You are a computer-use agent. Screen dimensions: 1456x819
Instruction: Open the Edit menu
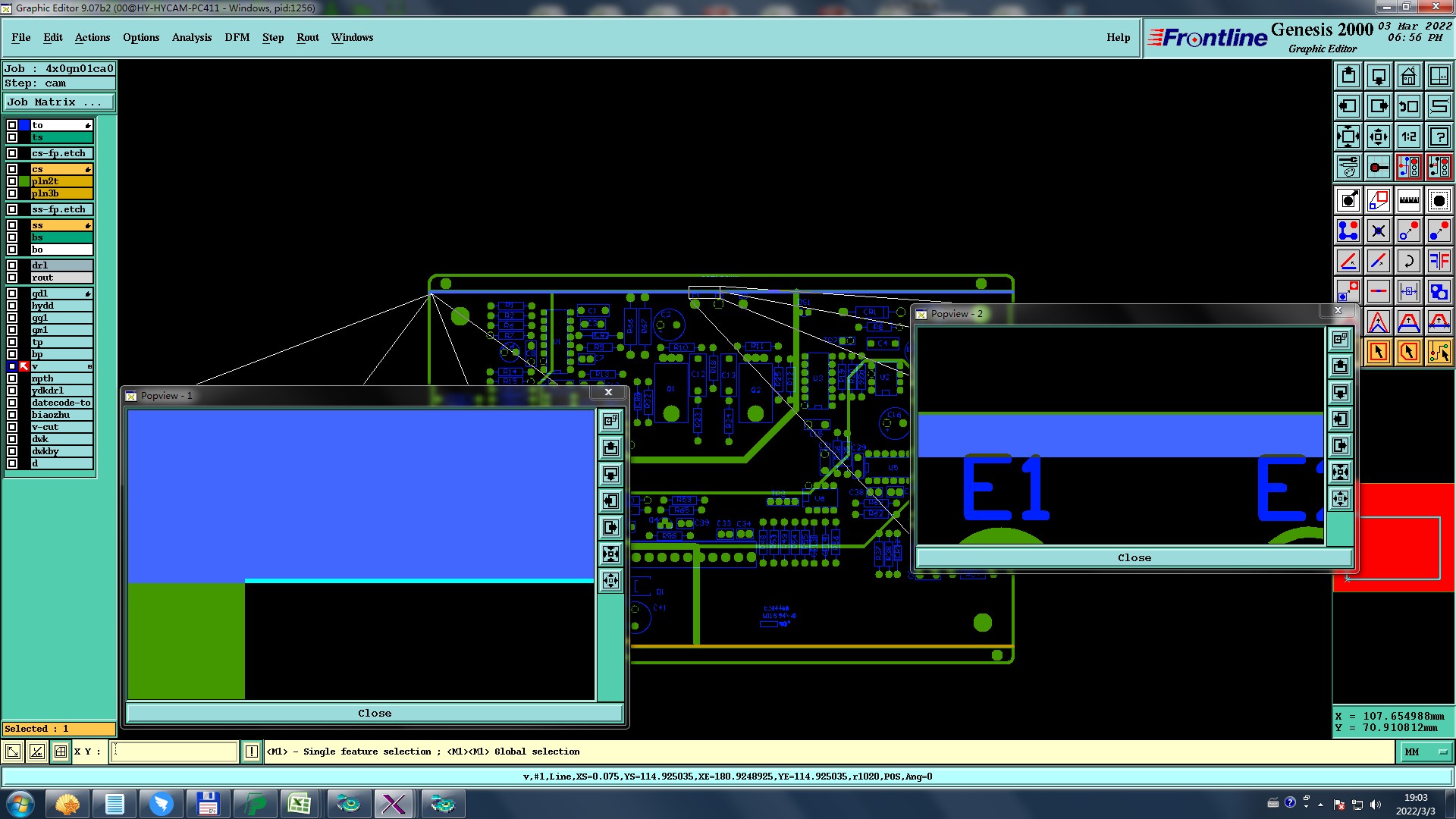53,37
